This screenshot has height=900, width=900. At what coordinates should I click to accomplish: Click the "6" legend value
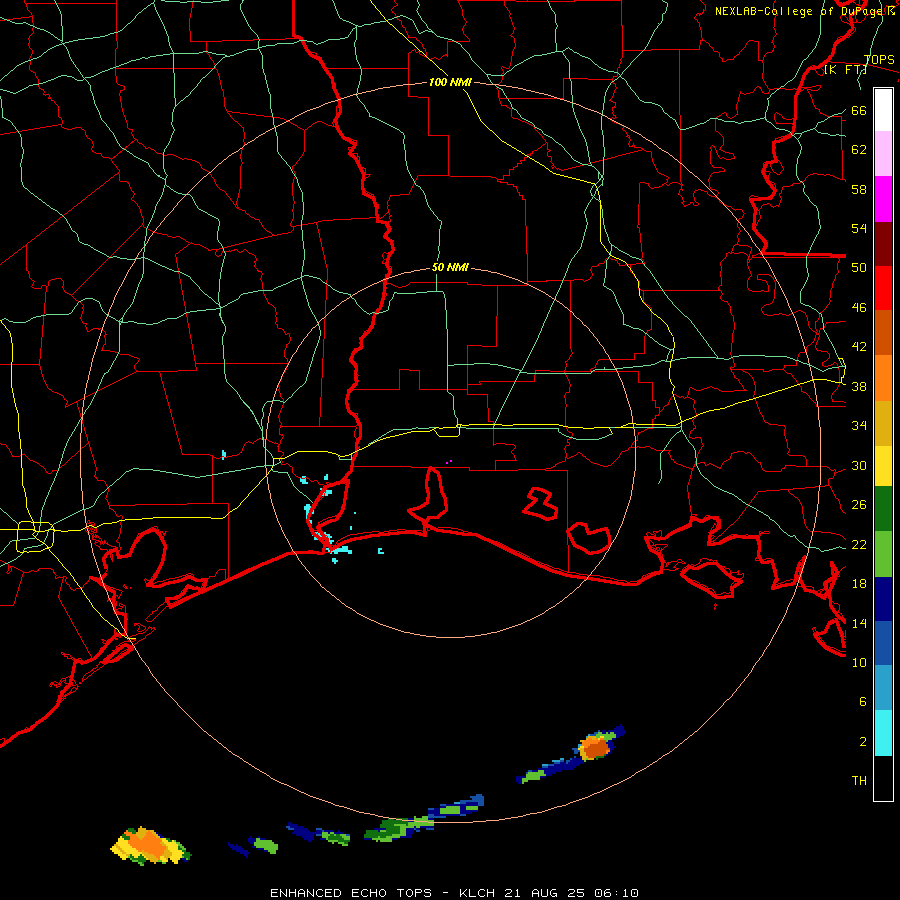pos(862,701)
